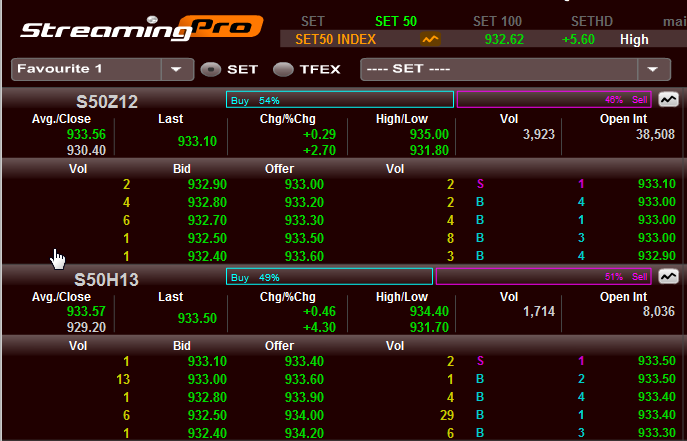Image resolution: width=687 pixels, height=441 pixels.
Task: Click S50Z12 change value +0.29
Action: (319, 134)
